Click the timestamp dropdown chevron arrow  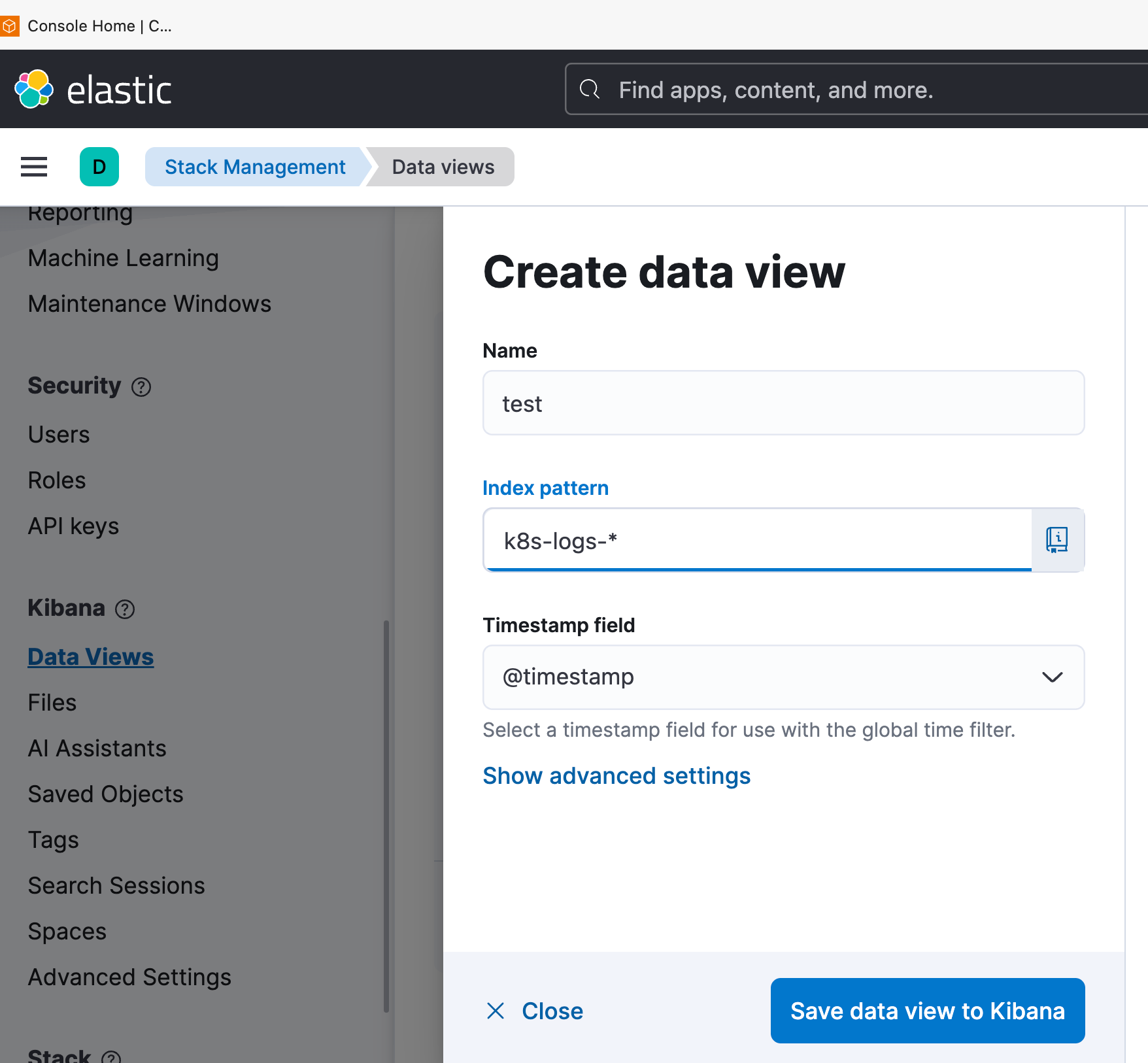pyautogui.click(x=1052, y=677)
